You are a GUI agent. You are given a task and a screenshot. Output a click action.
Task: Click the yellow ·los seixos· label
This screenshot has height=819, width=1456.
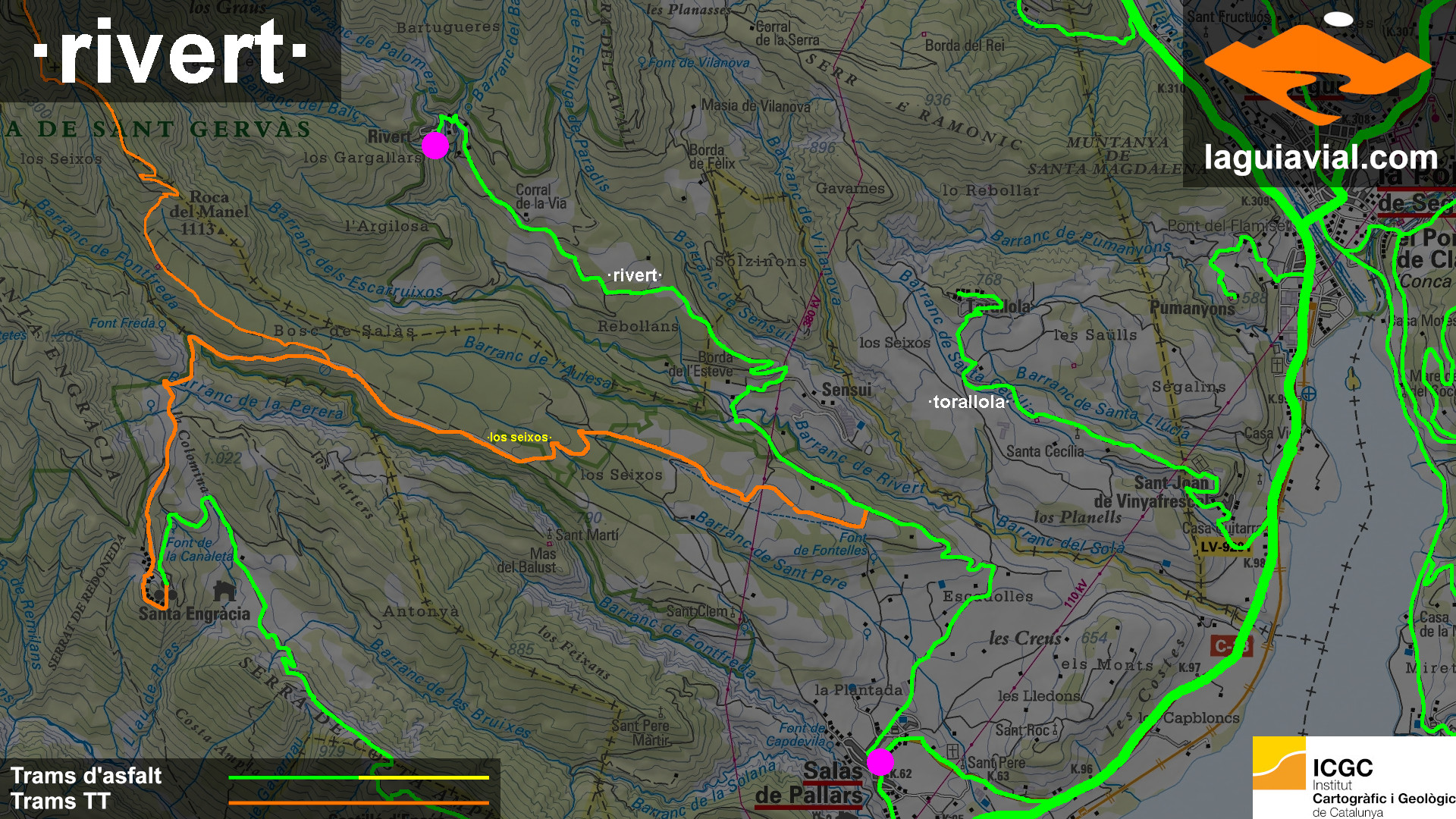519,438
